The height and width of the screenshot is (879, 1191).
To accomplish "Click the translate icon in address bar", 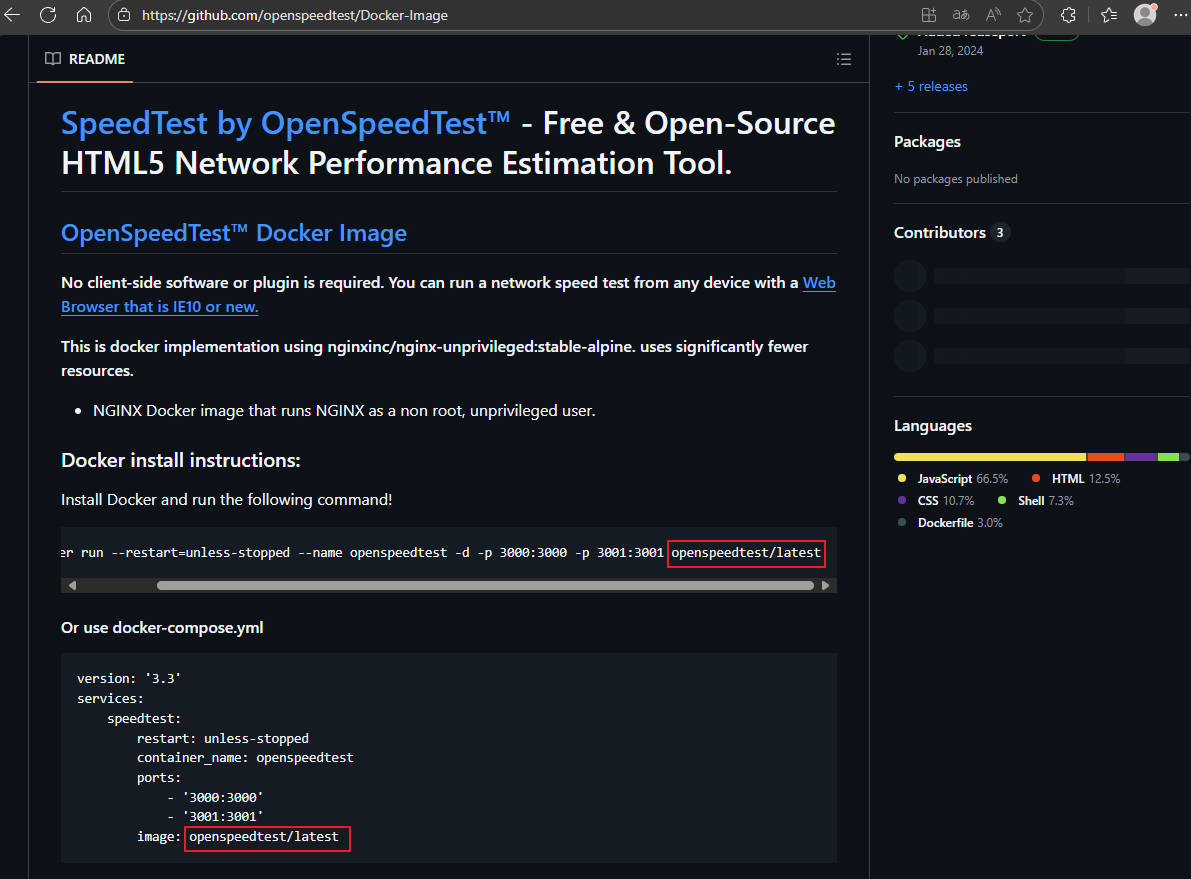I will 961,15.
